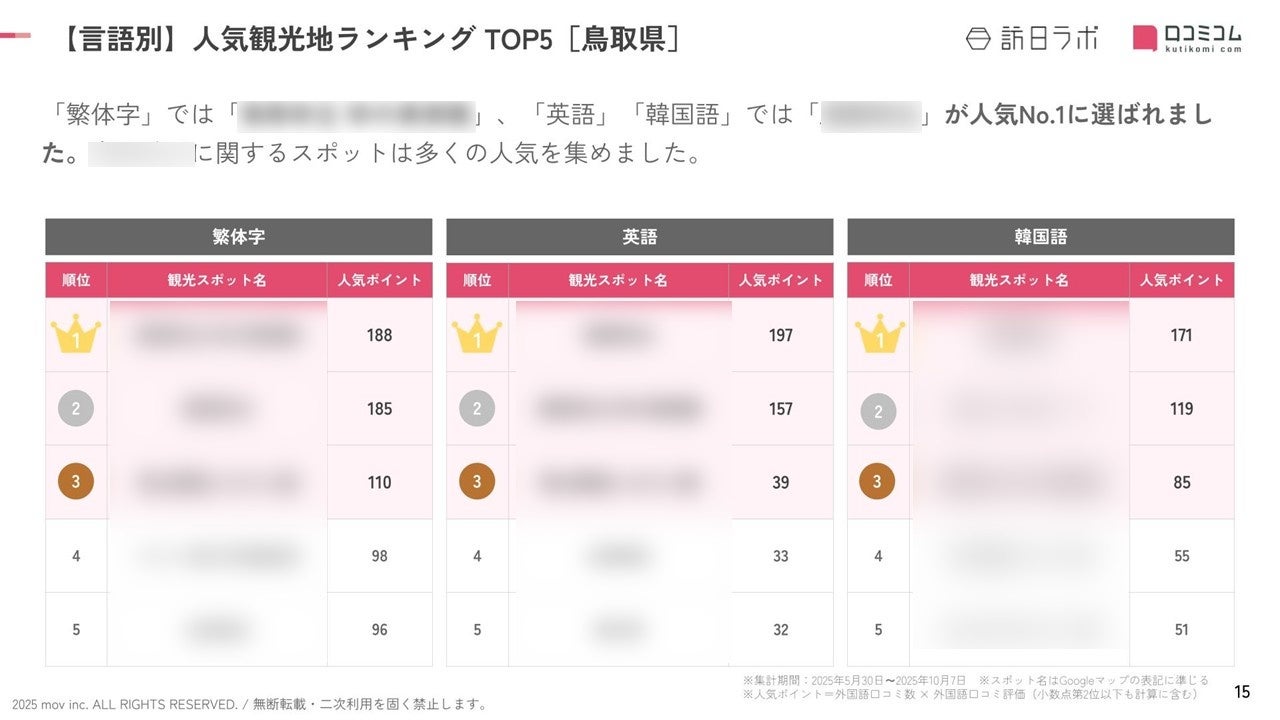Click the gold crown in the 繁体字 table
The width and height of the screenshot is (1280, 720).
click(x=76, y=335)
